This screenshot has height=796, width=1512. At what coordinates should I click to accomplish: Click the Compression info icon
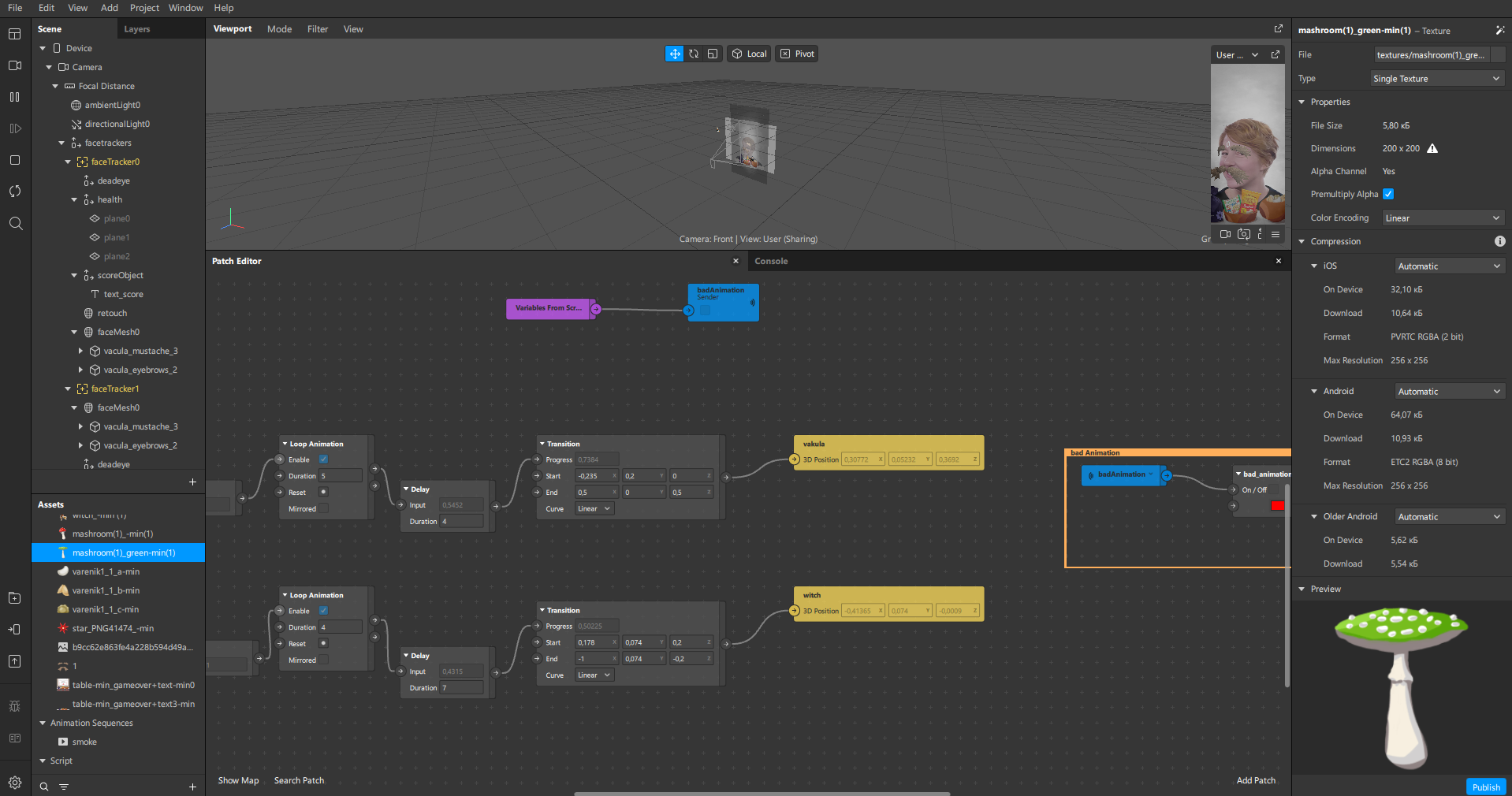1499,241
